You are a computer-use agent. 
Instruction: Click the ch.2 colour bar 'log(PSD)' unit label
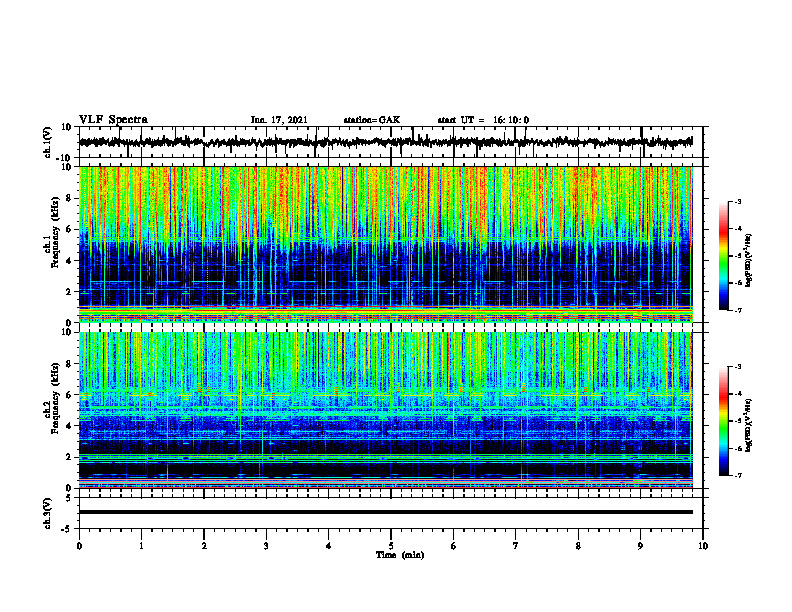coord(749,425)
